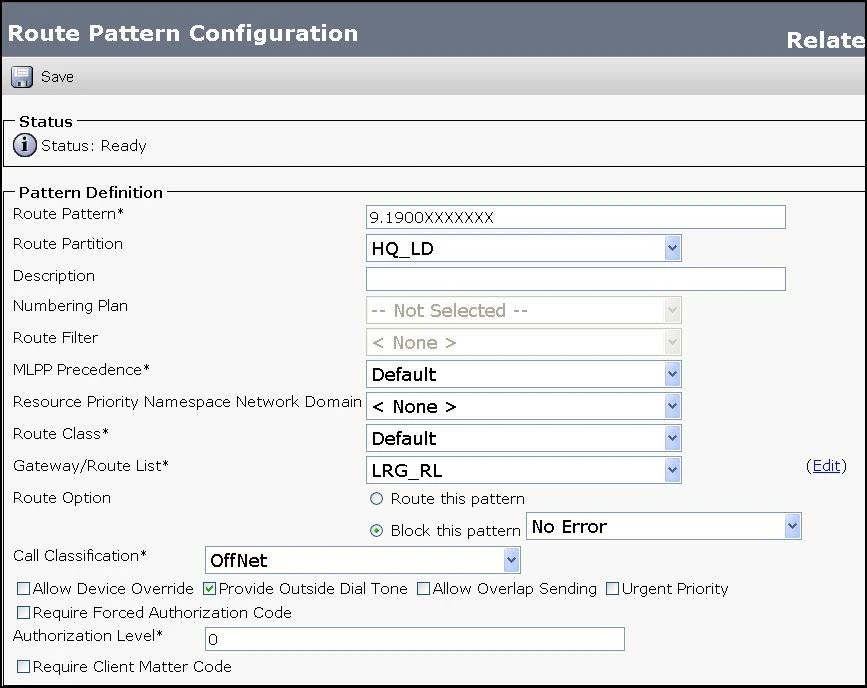Select the Route this pattern radio button

click(x=376, y=499)
